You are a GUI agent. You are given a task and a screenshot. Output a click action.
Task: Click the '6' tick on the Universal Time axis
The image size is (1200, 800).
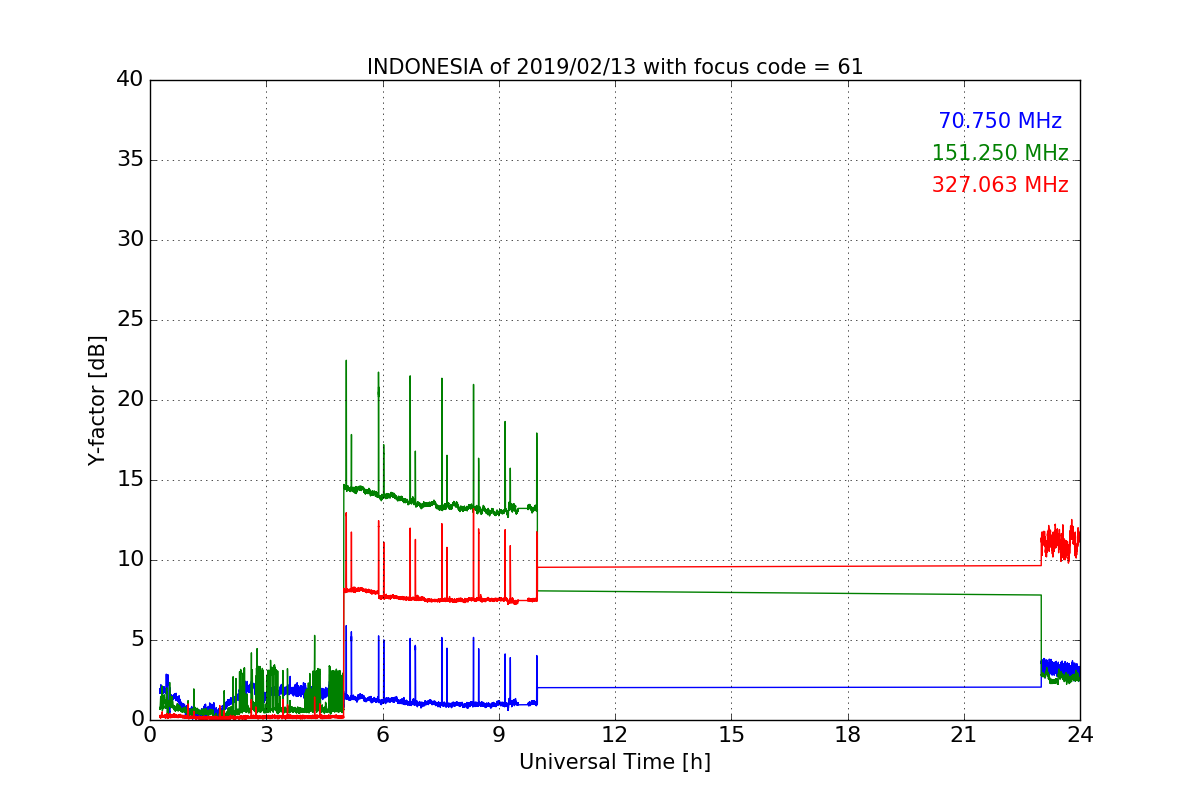383,735
